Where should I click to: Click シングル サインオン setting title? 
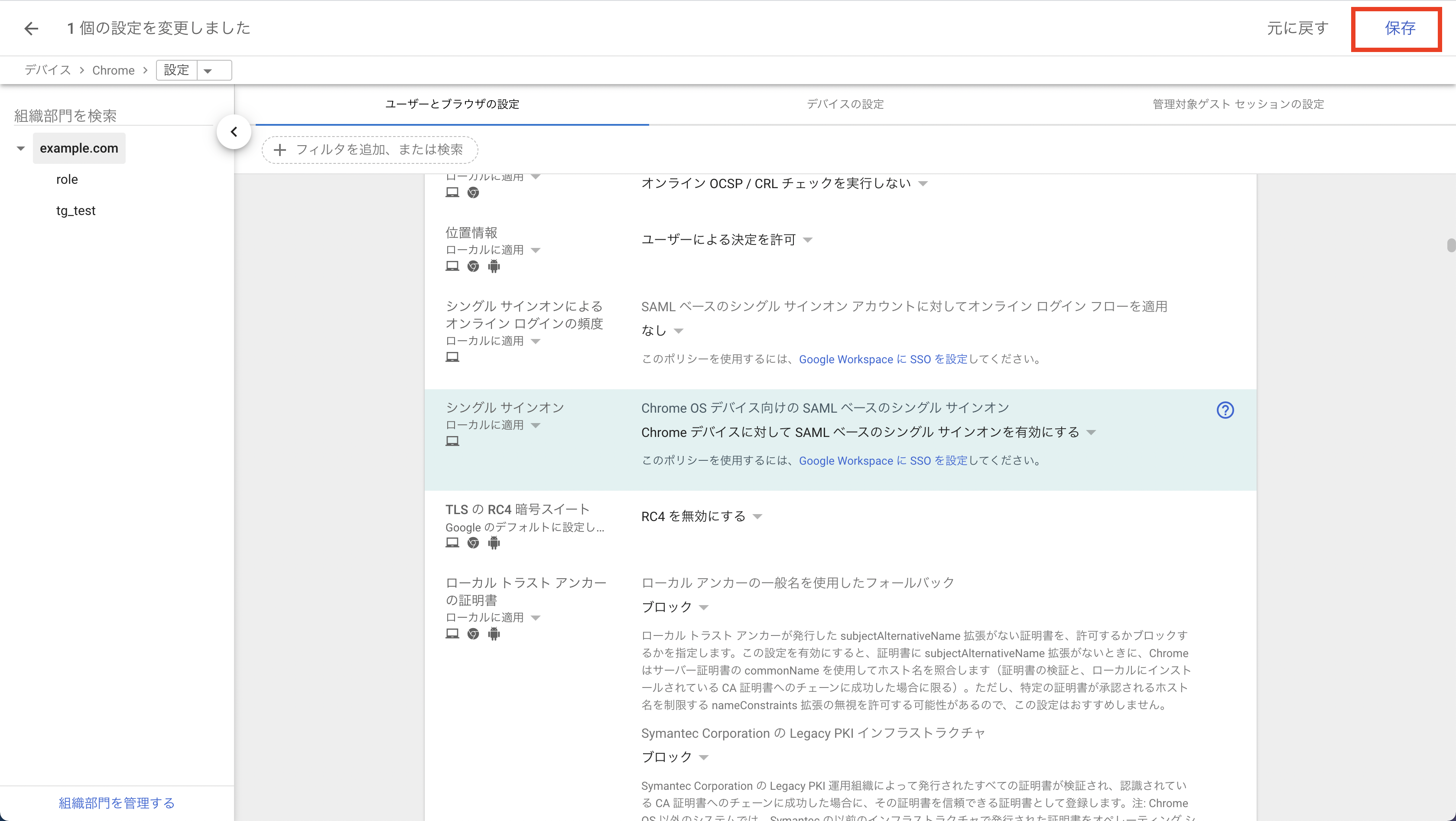click(505, 407)
